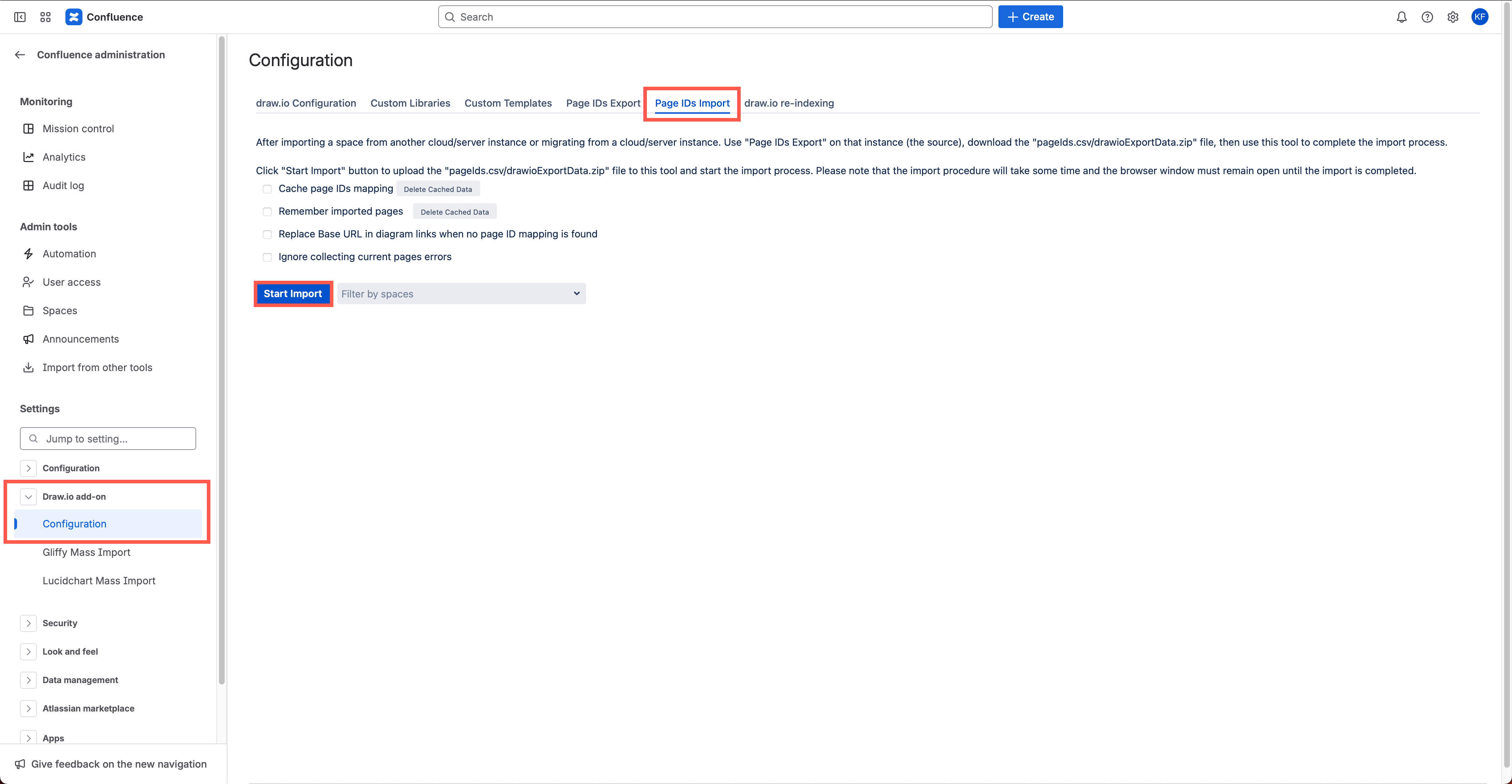Check Remember imported pages
Viewport: 1512px width, 784px height.
pos(267,211)
